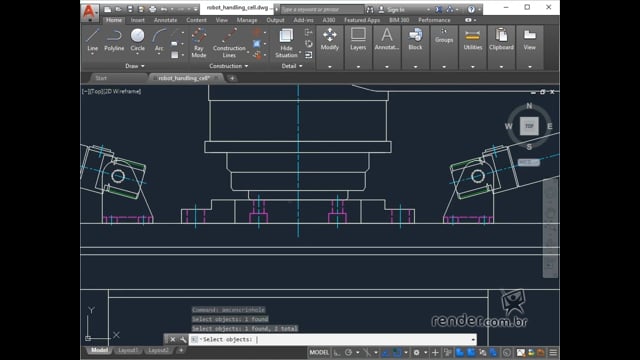Select the Line drawing tool
Screen dimensions: 640x360
93,40
